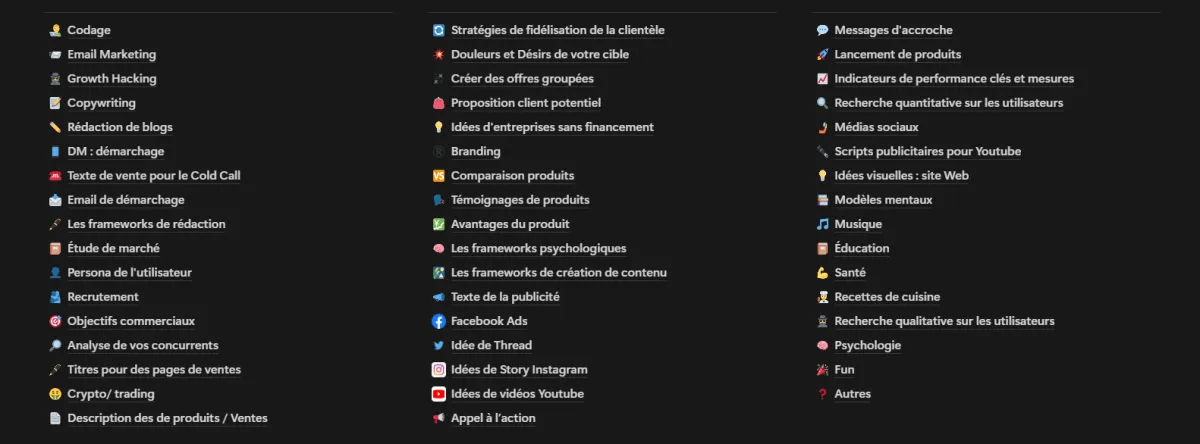Click the Instagram icon beside Idées de Story
1200x444 pixels.
(438, 370)
